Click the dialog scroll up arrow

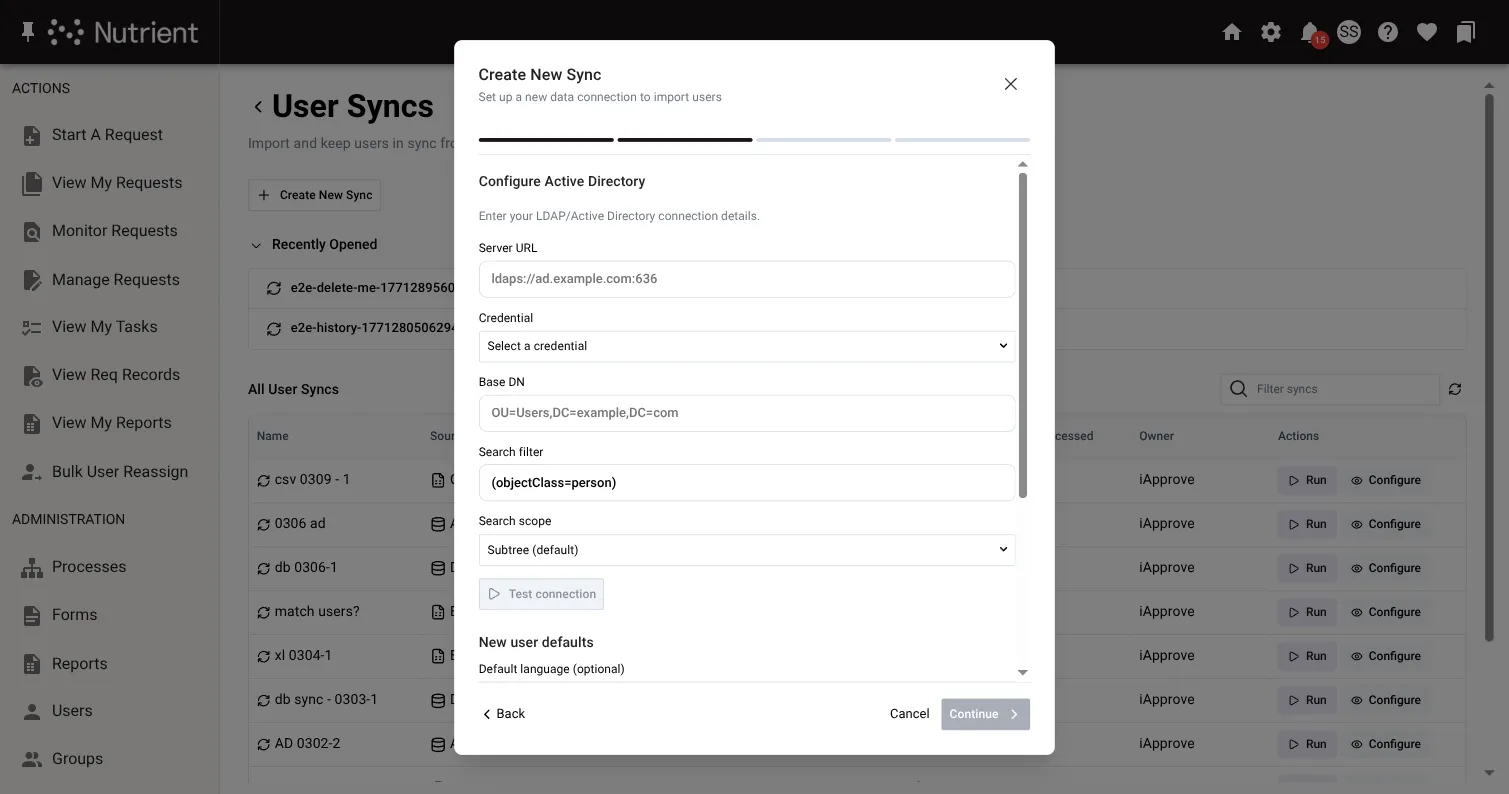[x=1022, y=164]
